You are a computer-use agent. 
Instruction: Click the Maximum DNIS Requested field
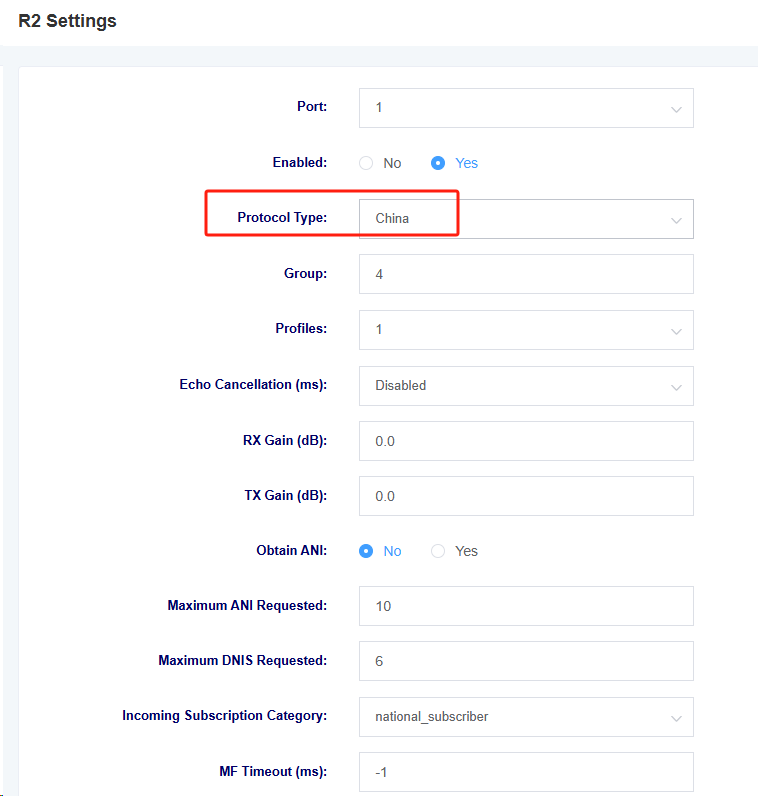click(x=526, y=661)
